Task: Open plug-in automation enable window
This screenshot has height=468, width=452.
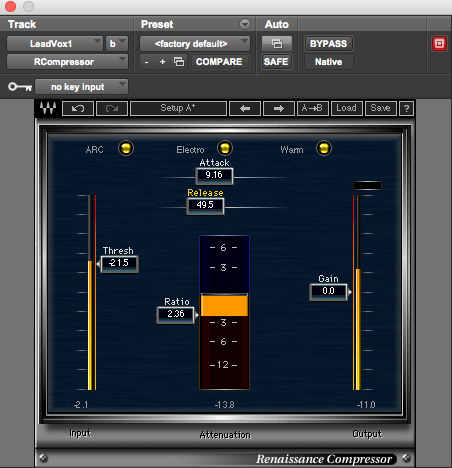Action: pyautogui.click(x=277, y=44)
